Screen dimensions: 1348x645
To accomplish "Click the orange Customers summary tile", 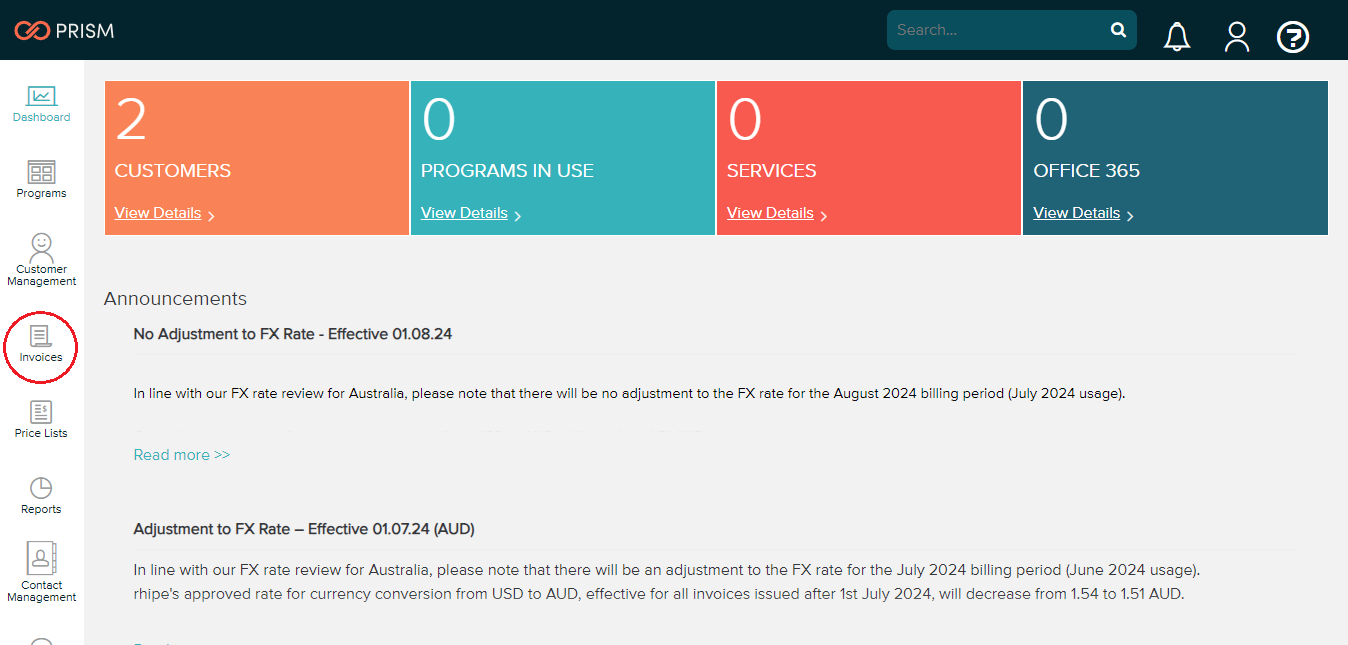I will (256, 140).
